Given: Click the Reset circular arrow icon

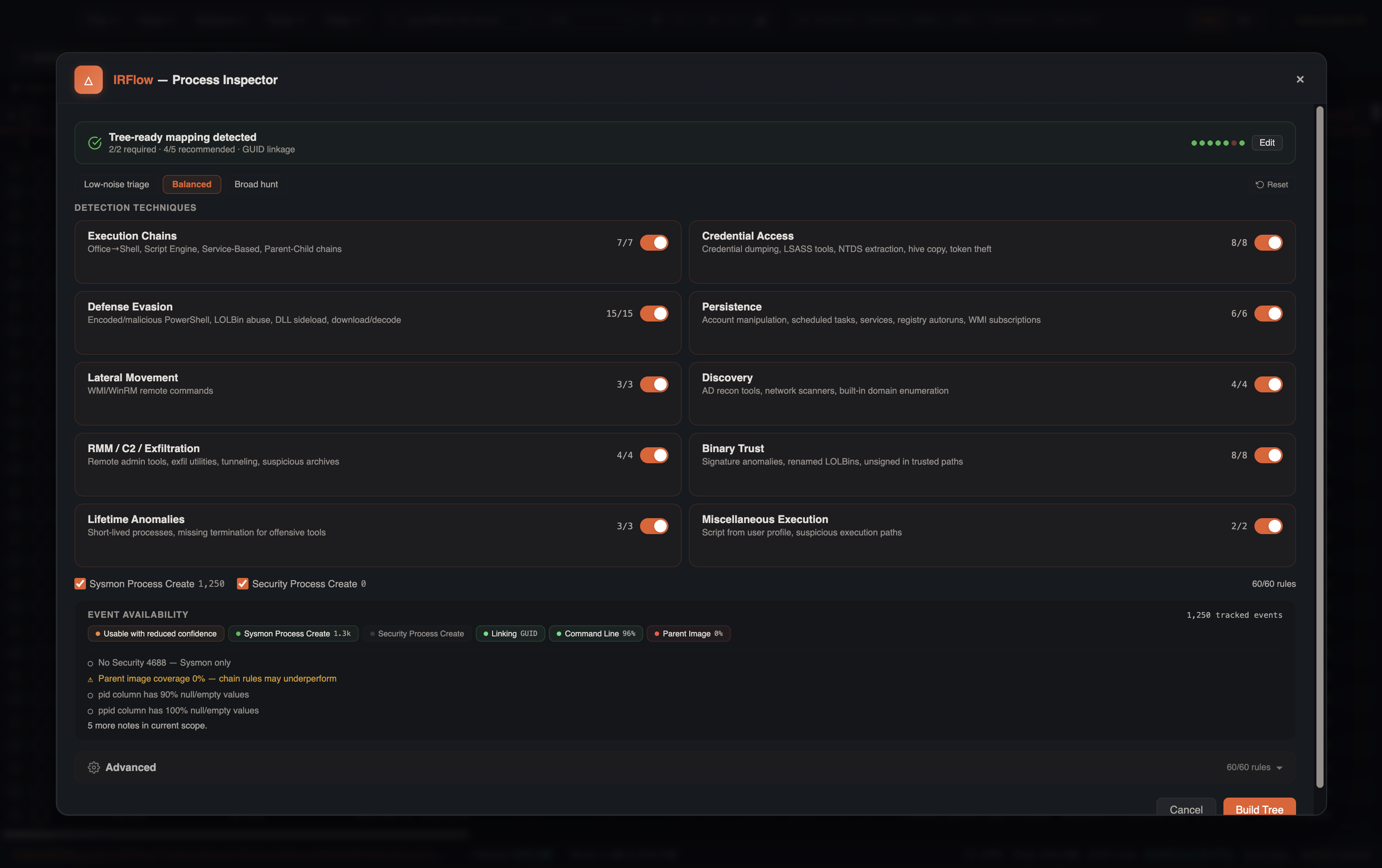Looking at the screenshot, I should pos(1259,185).
